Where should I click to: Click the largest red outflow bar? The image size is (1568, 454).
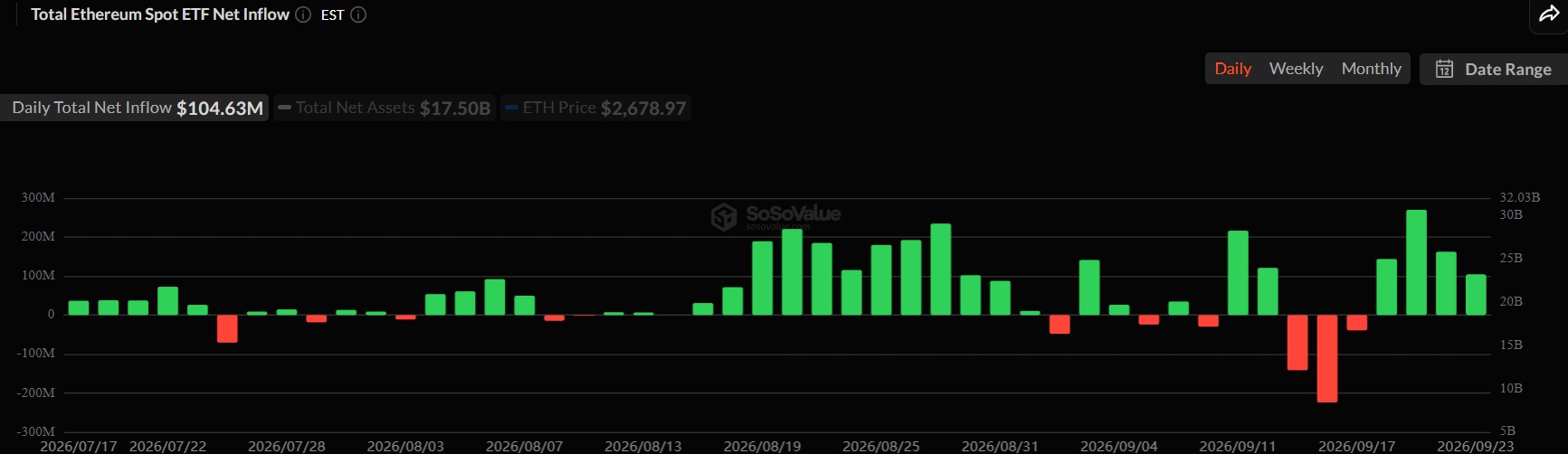coord(1327,358)
